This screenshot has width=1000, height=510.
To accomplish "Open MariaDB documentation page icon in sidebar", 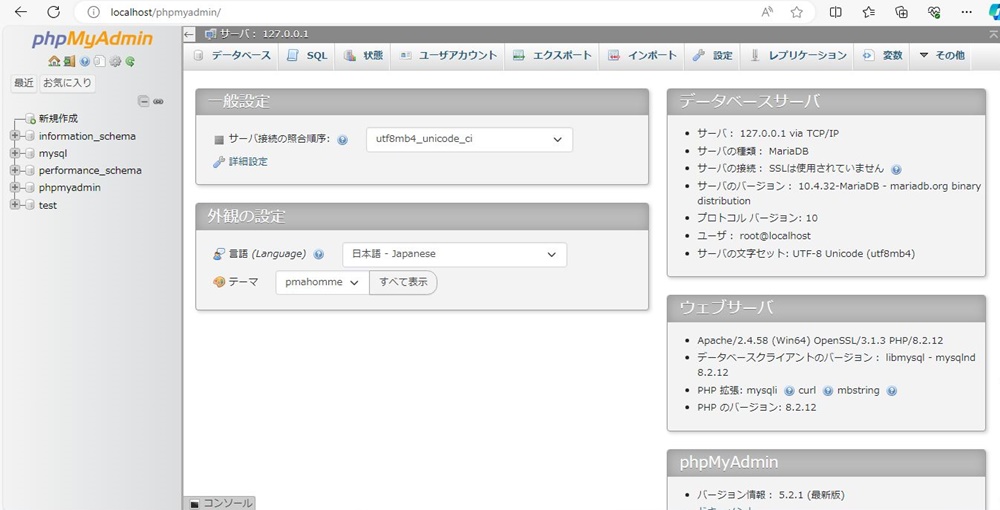I will click(x=99, y=61).
